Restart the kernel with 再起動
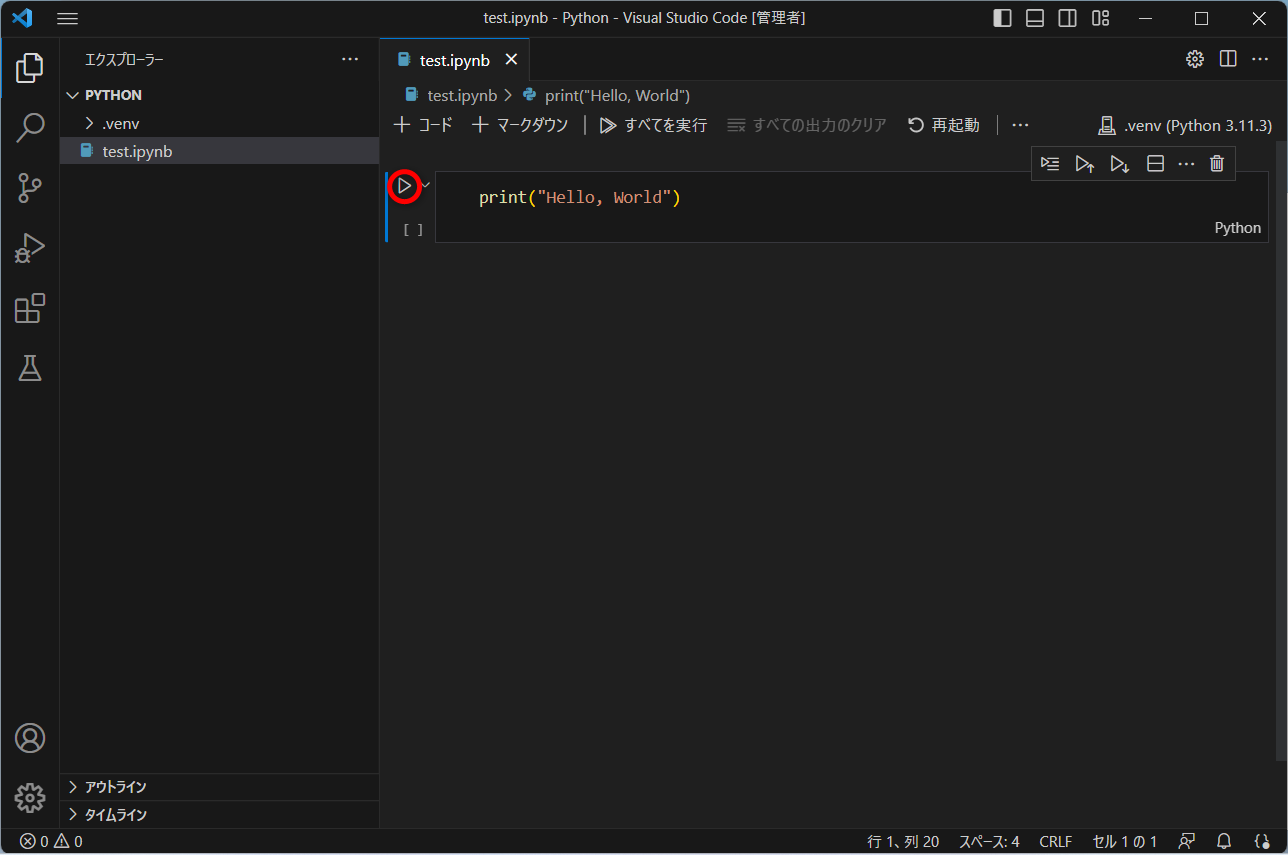Image resolution: width=1288 pixels, height=855 pixels. 942,124
